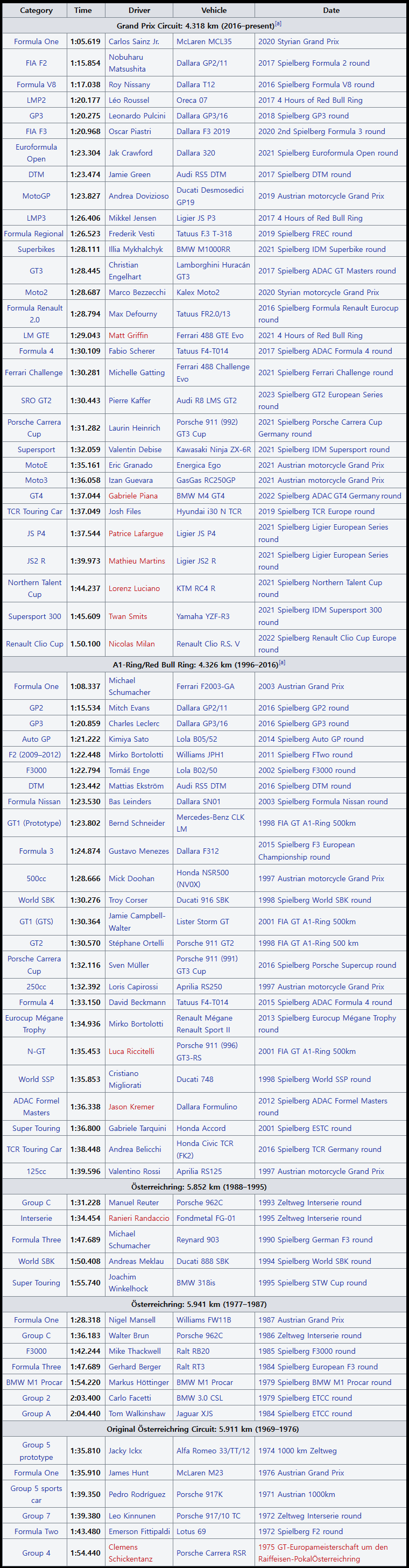This screenshot has height=1568, width=409.
Task: Open Tom Walkinshaw driver link
Action: [x=137, y=1414]
